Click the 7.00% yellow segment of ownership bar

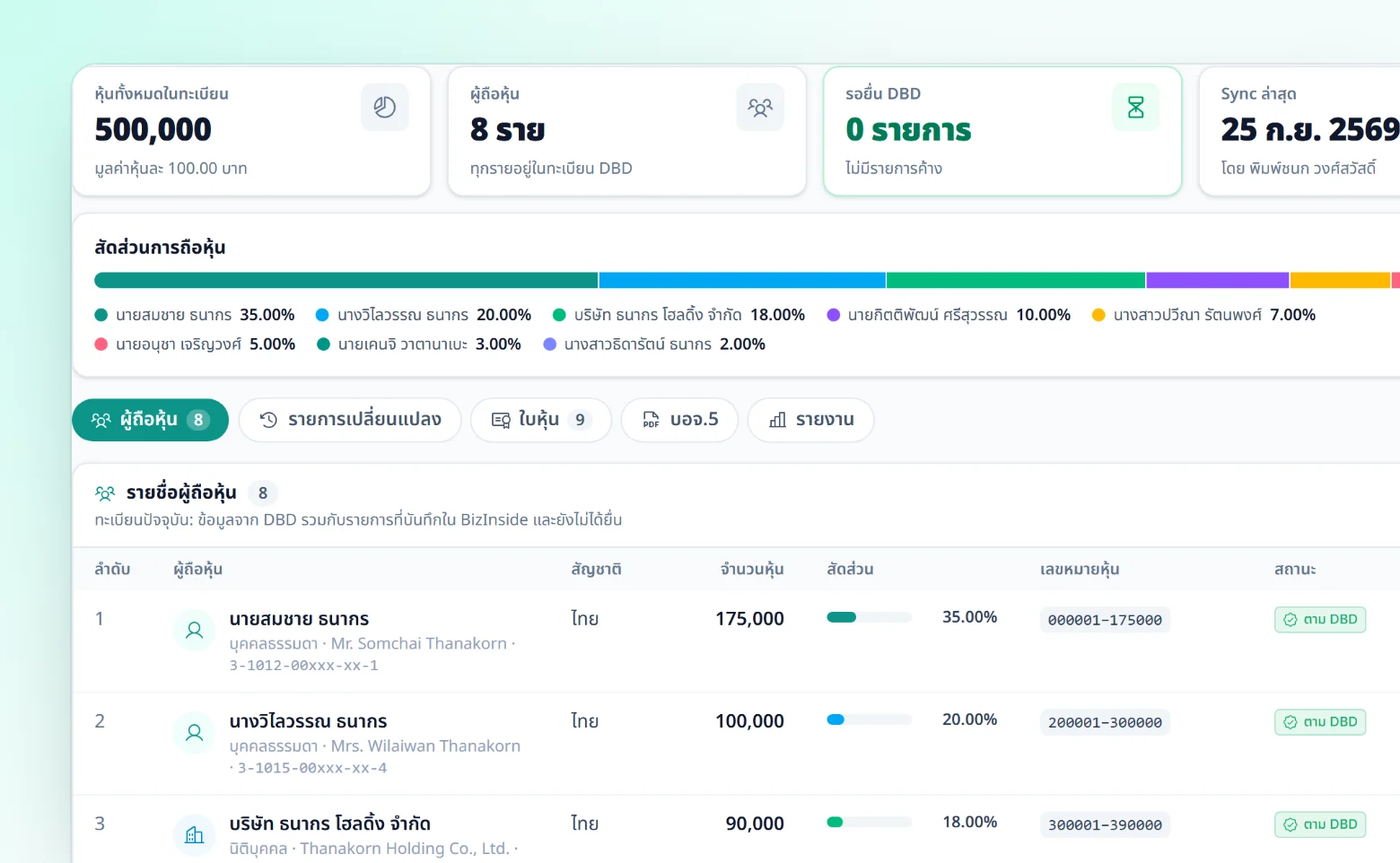[1341, 281]
